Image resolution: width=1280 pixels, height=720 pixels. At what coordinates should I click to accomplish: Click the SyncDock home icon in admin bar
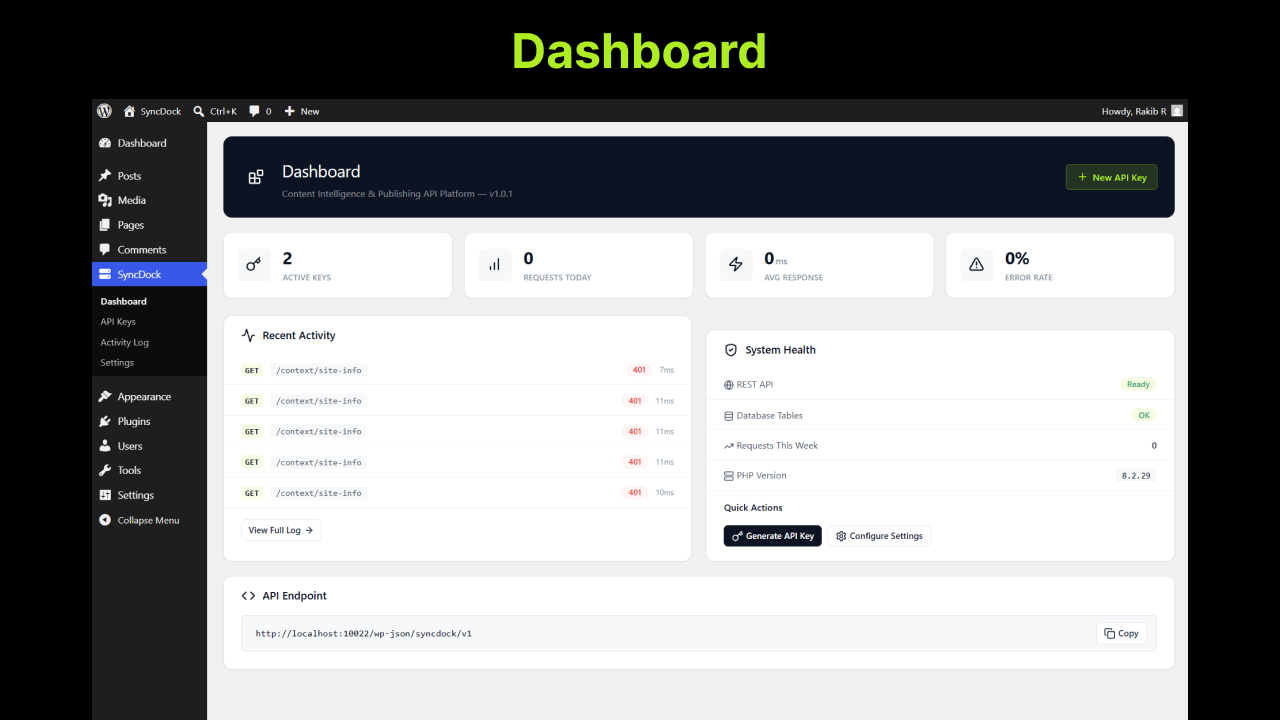(x=129, y=111)
